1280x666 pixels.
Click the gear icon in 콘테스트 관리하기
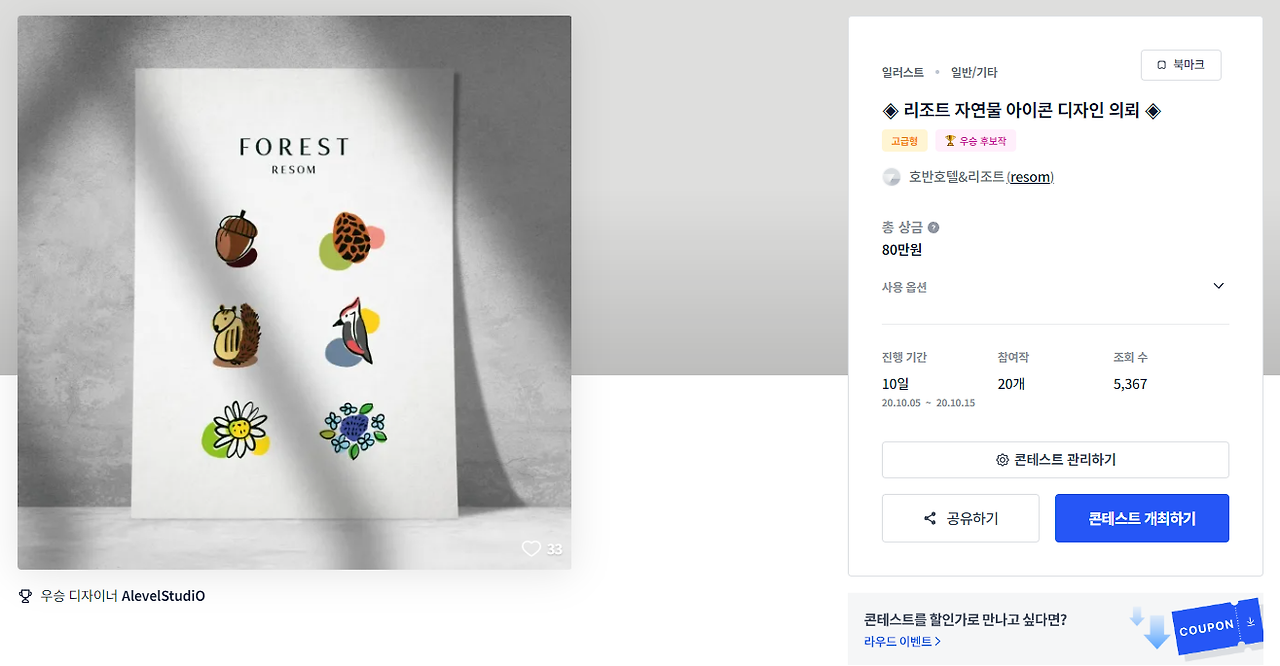pyautogui.click(x=1002, y=460)
